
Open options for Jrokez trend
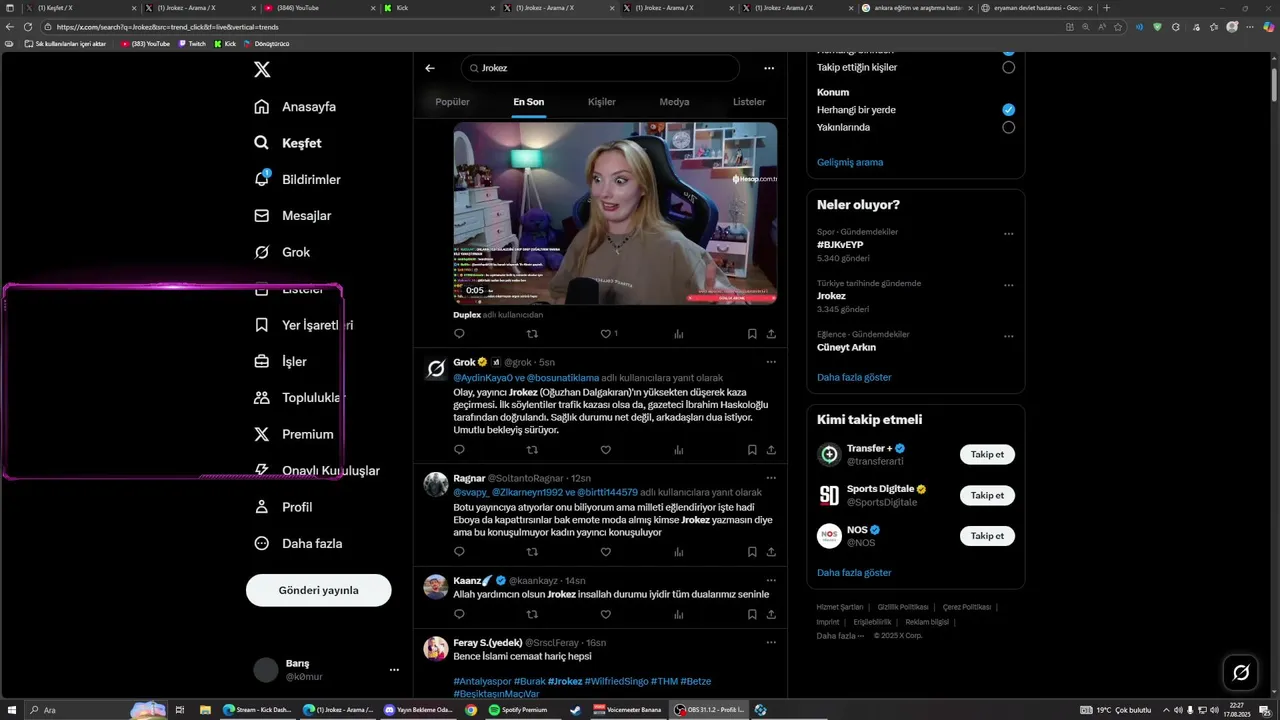point(1008,285)
